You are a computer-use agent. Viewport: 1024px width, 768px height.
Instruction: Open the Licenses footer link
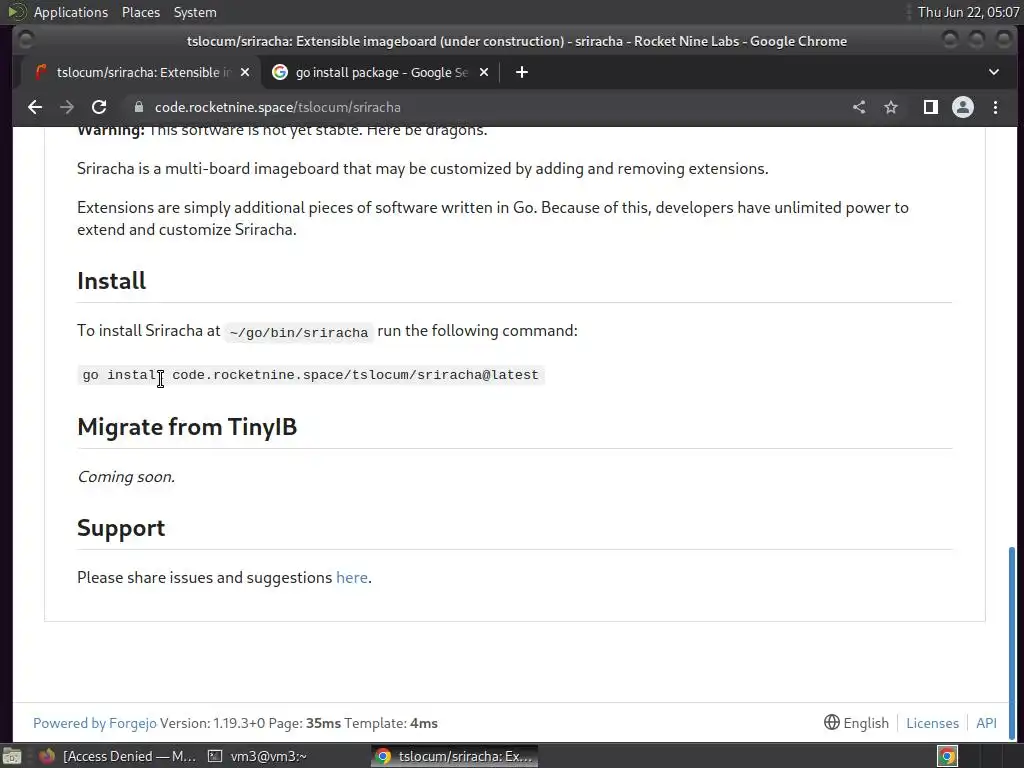932,723
